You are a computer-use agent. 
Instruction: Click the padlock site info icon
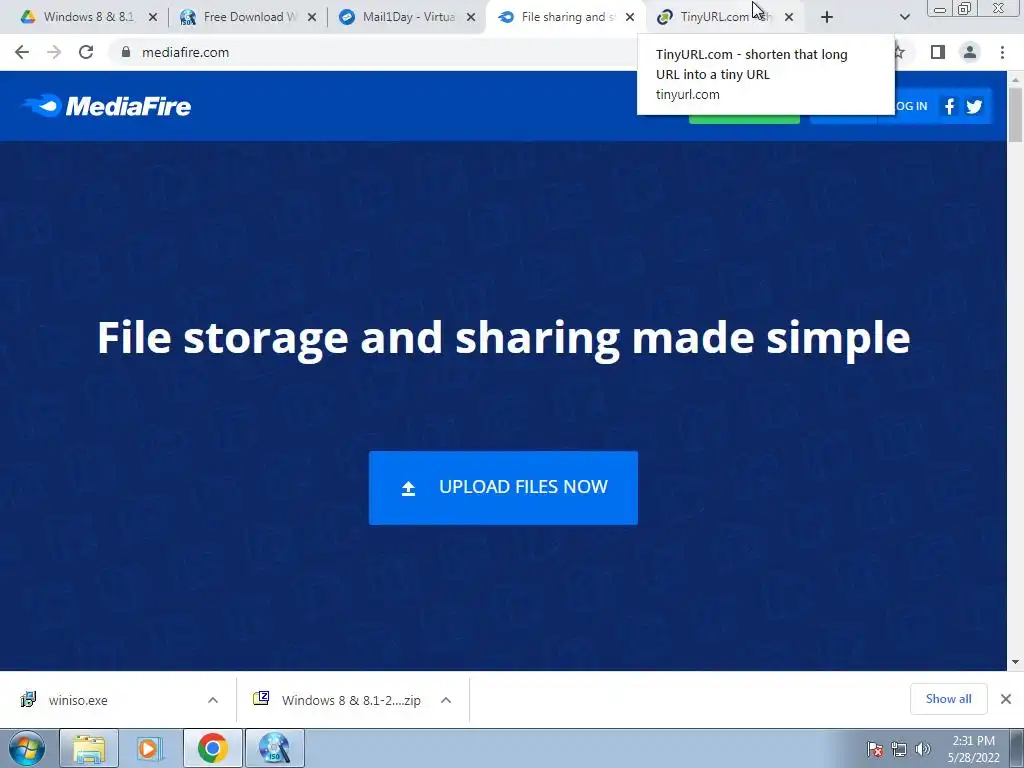(126, 52)
